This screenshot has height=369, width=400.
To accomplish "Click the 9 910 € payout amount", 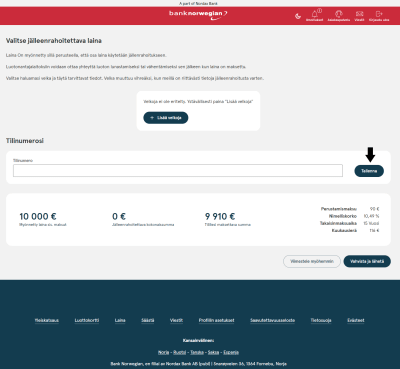I will [220, 217].
